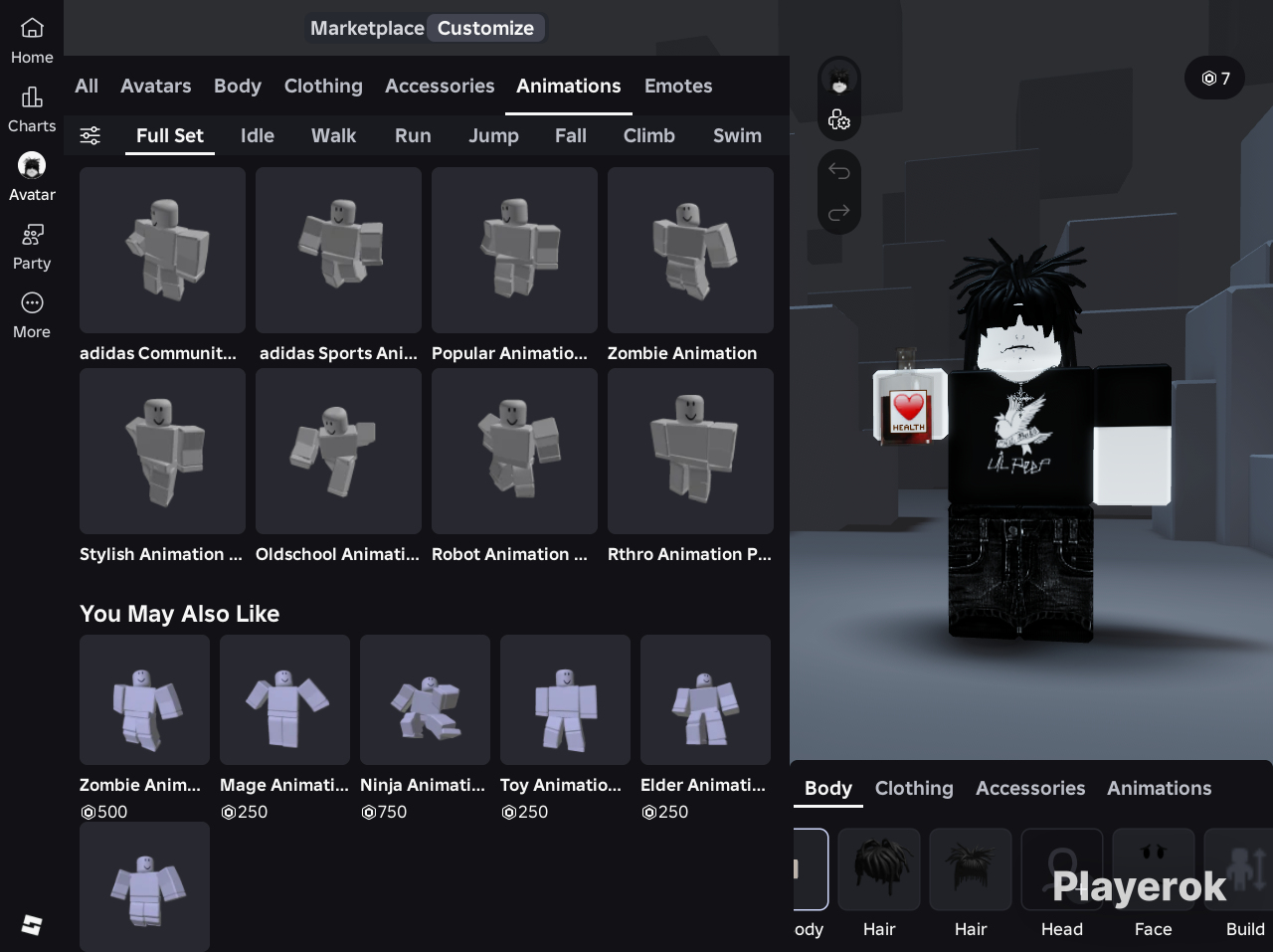Open the Robux balance indicator
This screenshot has width=1273, height=952.
(x=1214, y=79)
